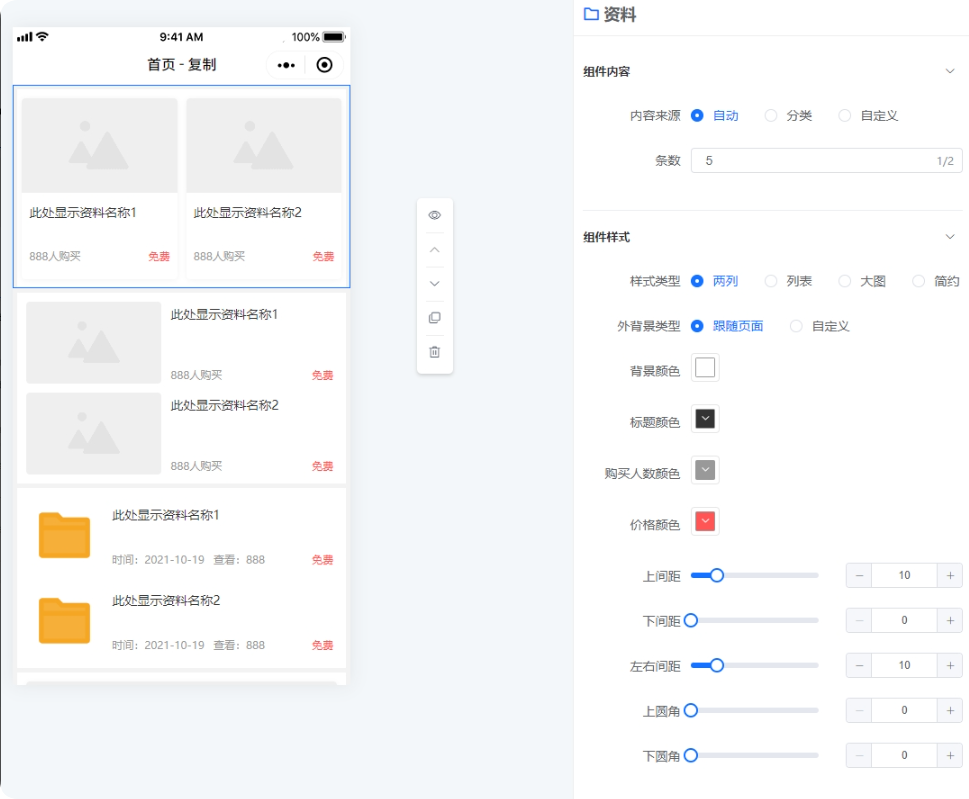
Task: Collapse the 组件内容 section
Action: click(950, 71)
